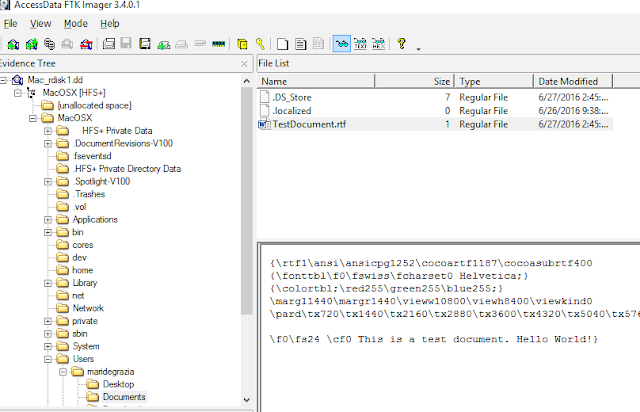
Task: Expand the .DocumentRevisions-V100 folder
Action: coord(48,144)
